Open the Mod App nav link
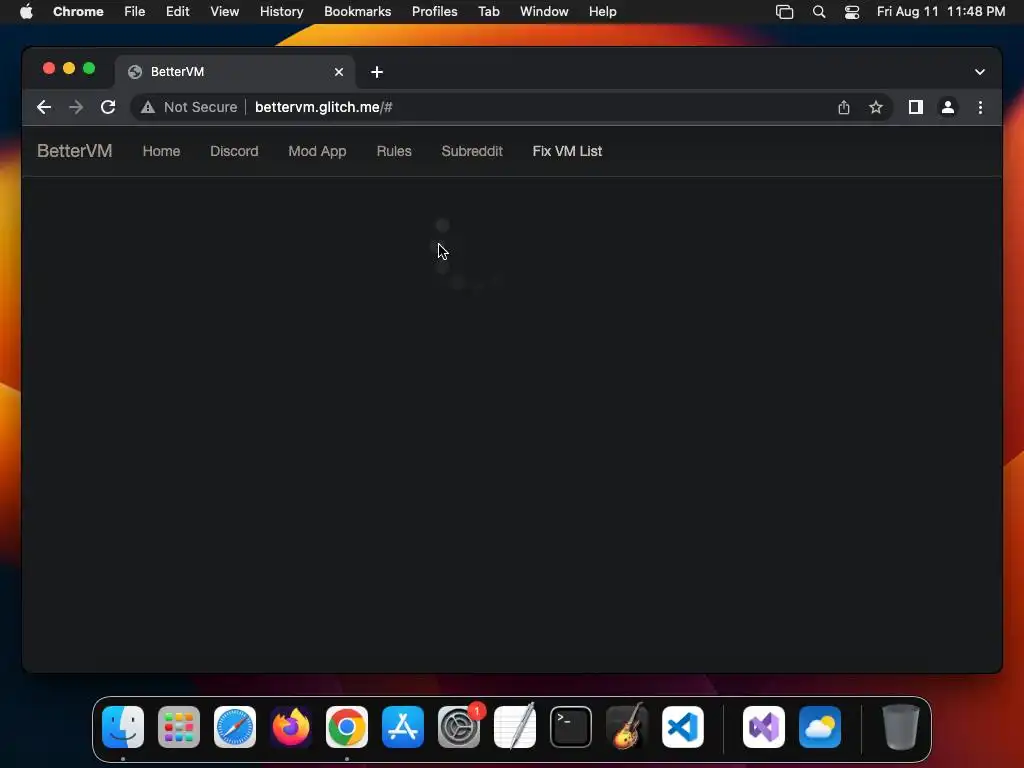The width and height of the screenshot is (1024, 768). click(317, 151)
